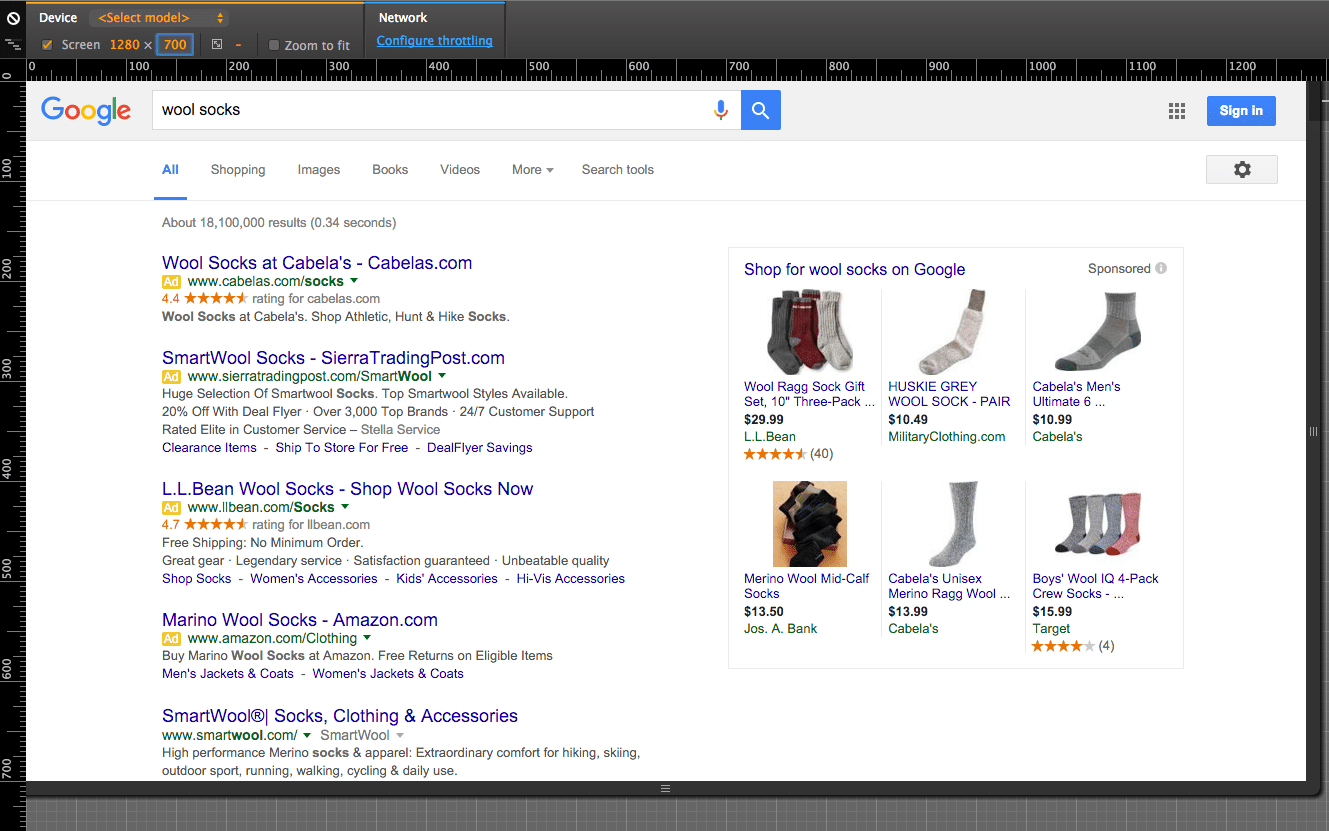Enable the Zoom to fit checkbox
The width and height of the screenshot is (1329, 831).
pyautogui.click(x=274, y=45)
